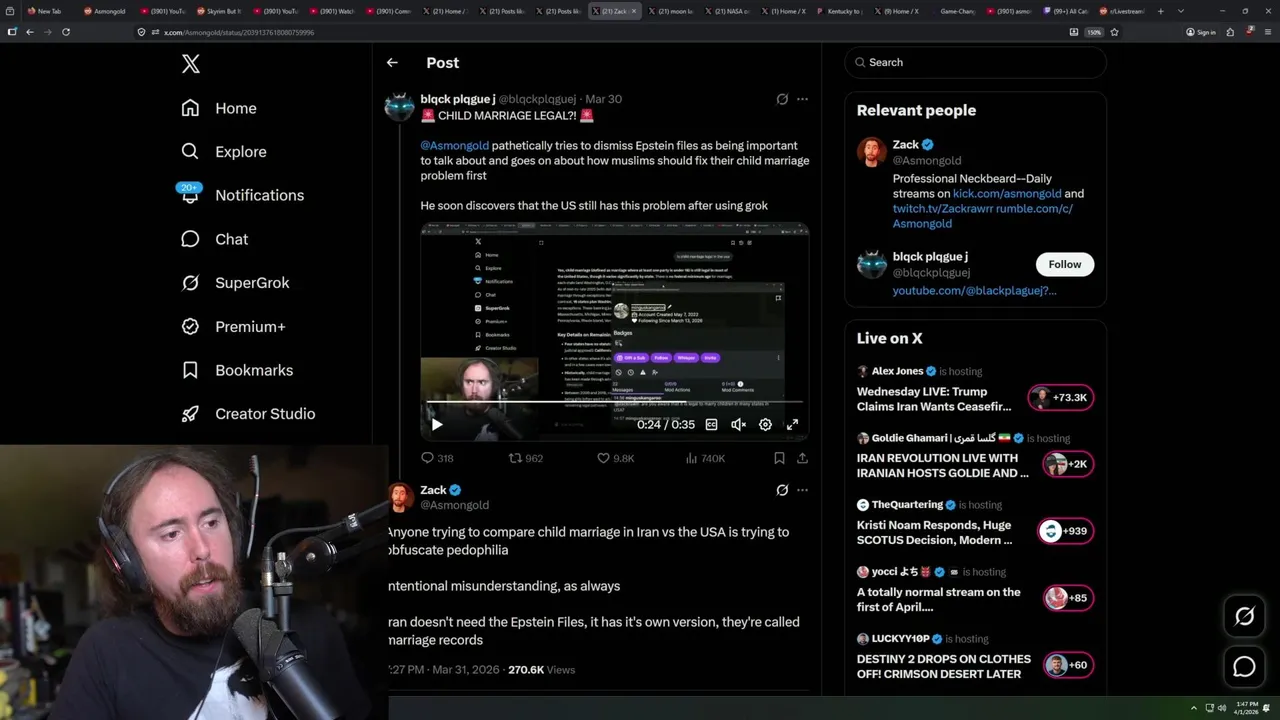Click the address bar URL
1280x720 pixels.
(239, 32)
